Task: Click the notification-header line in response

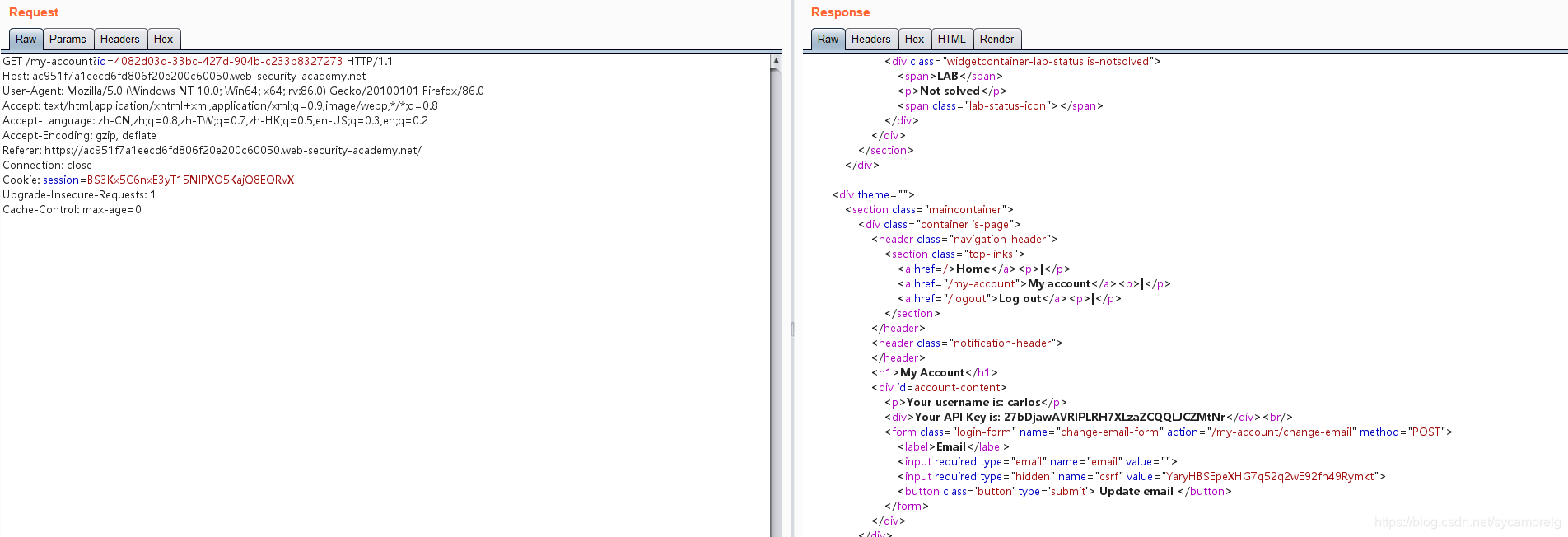Action: [967, 343]
